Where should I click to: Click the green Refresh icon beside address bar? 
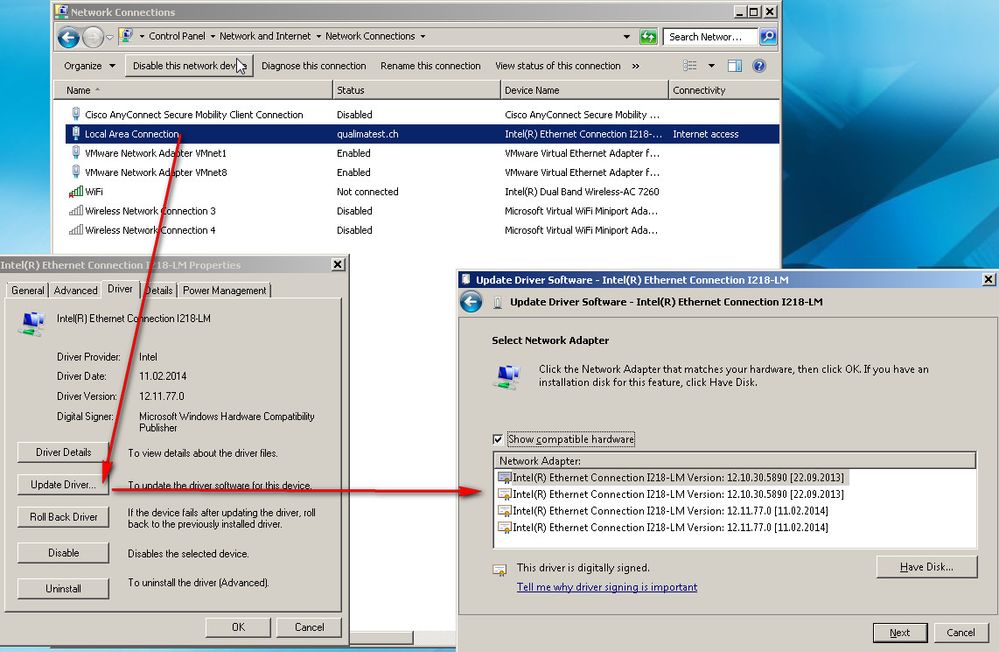(x=648, y=37)
